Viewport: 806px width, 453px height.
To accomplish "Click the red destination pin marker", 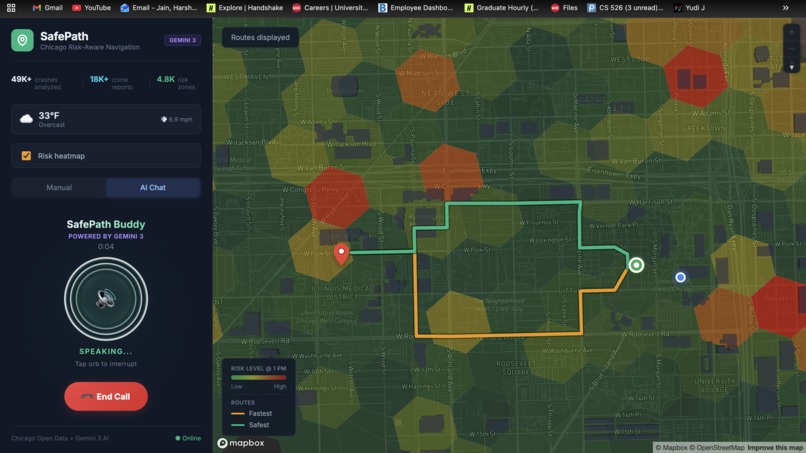I will pos(341,254).
